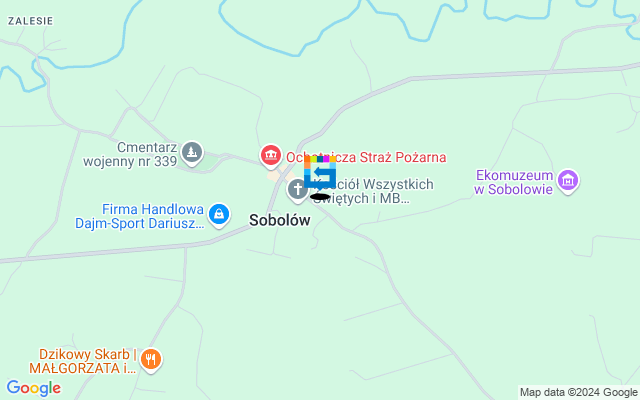
Task: Click the orange restaurant fork-and-knife pin
Action: (x=151, y=361)
